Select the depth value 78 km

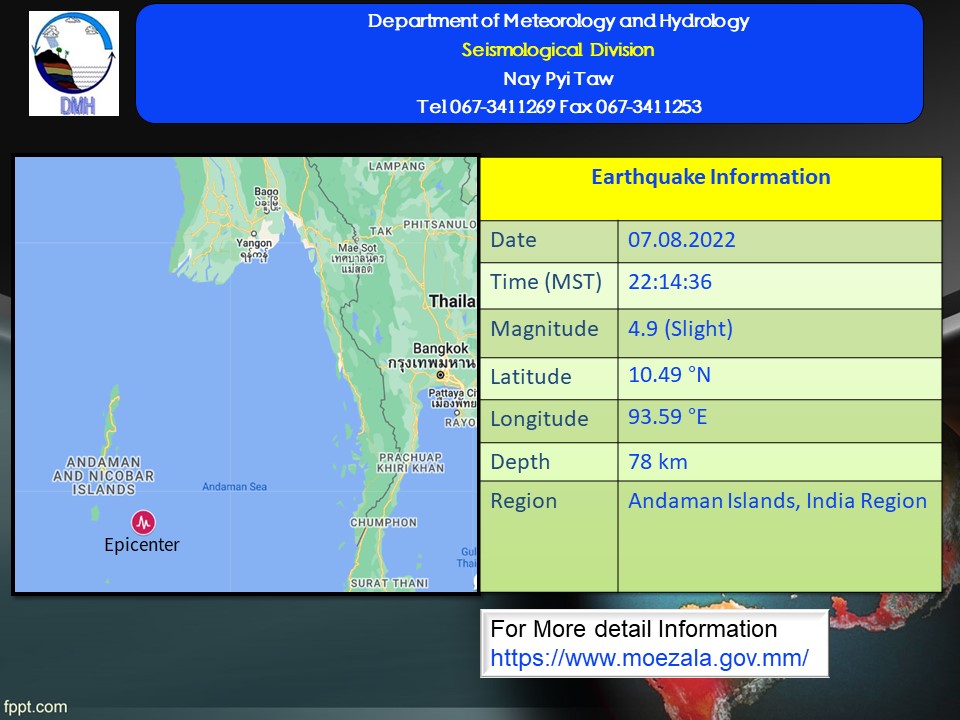658,462
